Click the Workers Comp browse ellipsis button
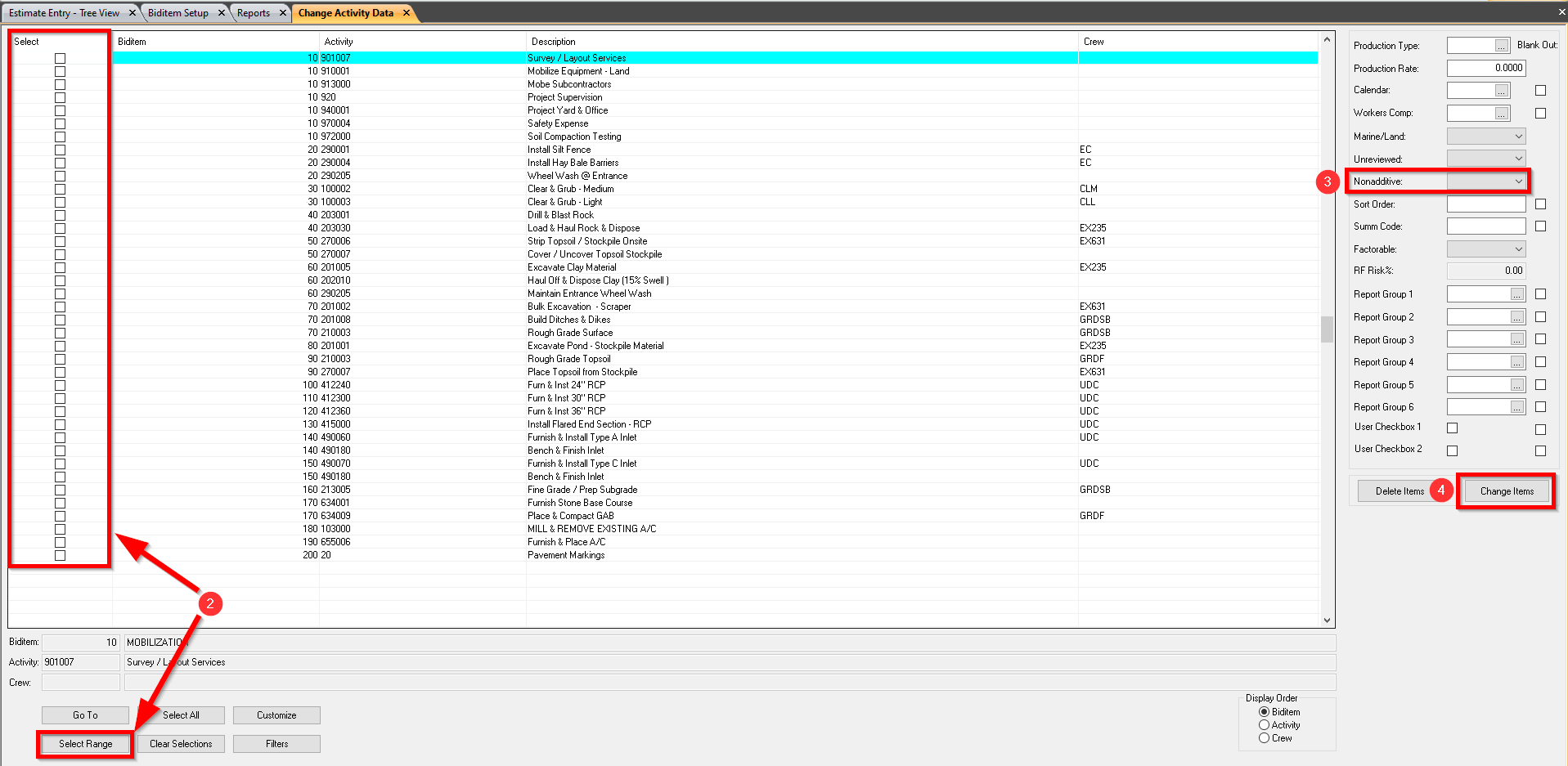The height and width of the screenshot is (766, 1568). coord(1502,114)
